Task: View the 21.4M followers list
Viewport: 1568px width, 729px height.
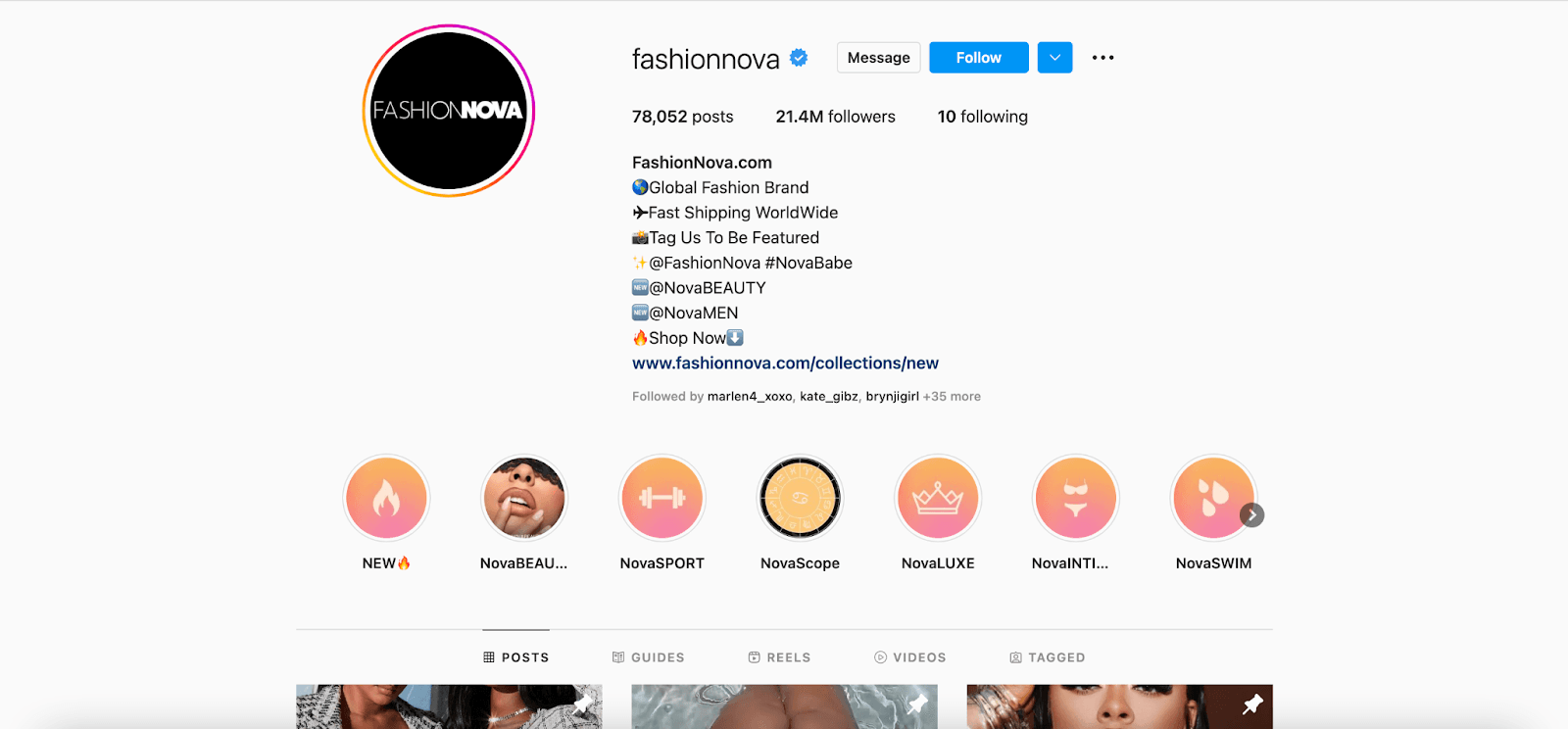Action: [835, 117]
